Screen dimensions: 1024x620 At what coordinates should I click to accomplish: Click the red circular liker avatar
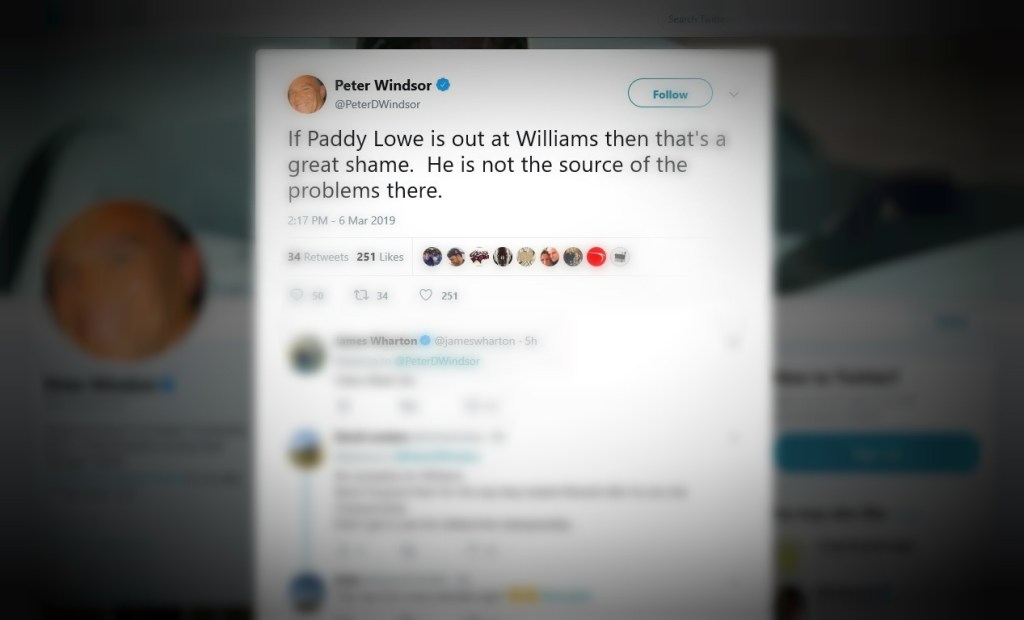click(596, 257)
